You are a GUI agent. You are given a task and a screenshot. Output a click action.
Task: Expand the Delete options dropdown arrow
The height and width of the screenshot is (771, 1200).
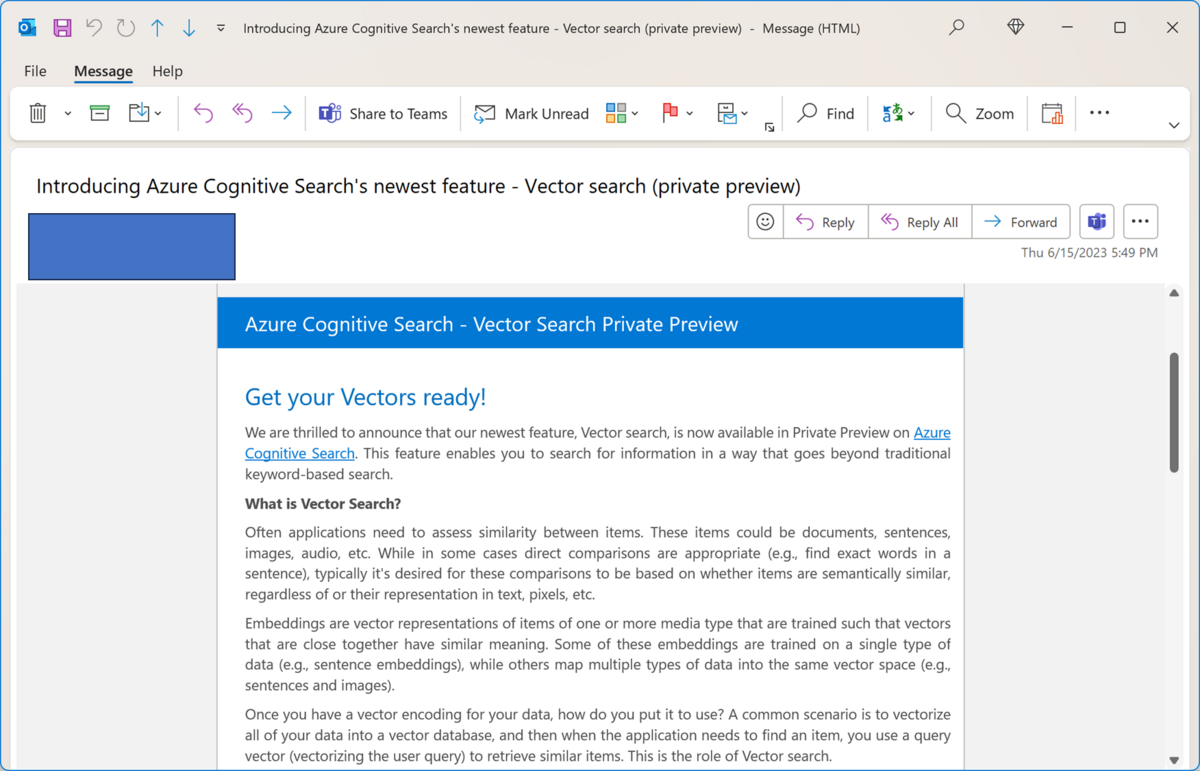(68, 114)
